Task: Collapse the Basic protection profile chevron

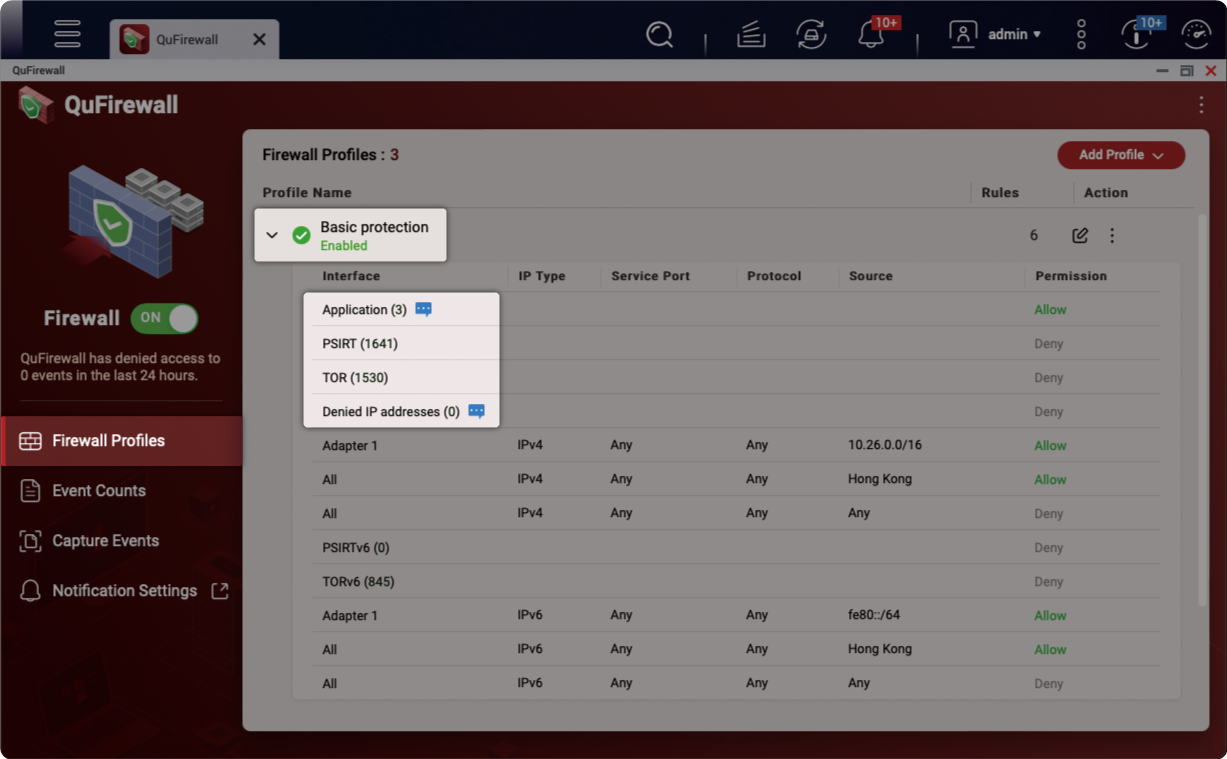Action: pos(272,236)
